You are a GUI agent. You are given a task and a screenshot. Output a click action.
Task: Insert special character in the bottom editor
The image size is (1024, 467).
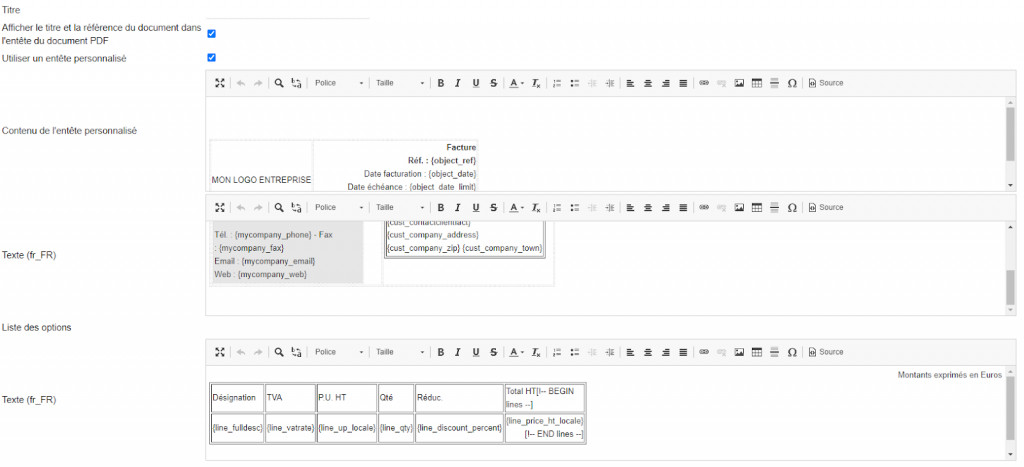coord(792,352)
